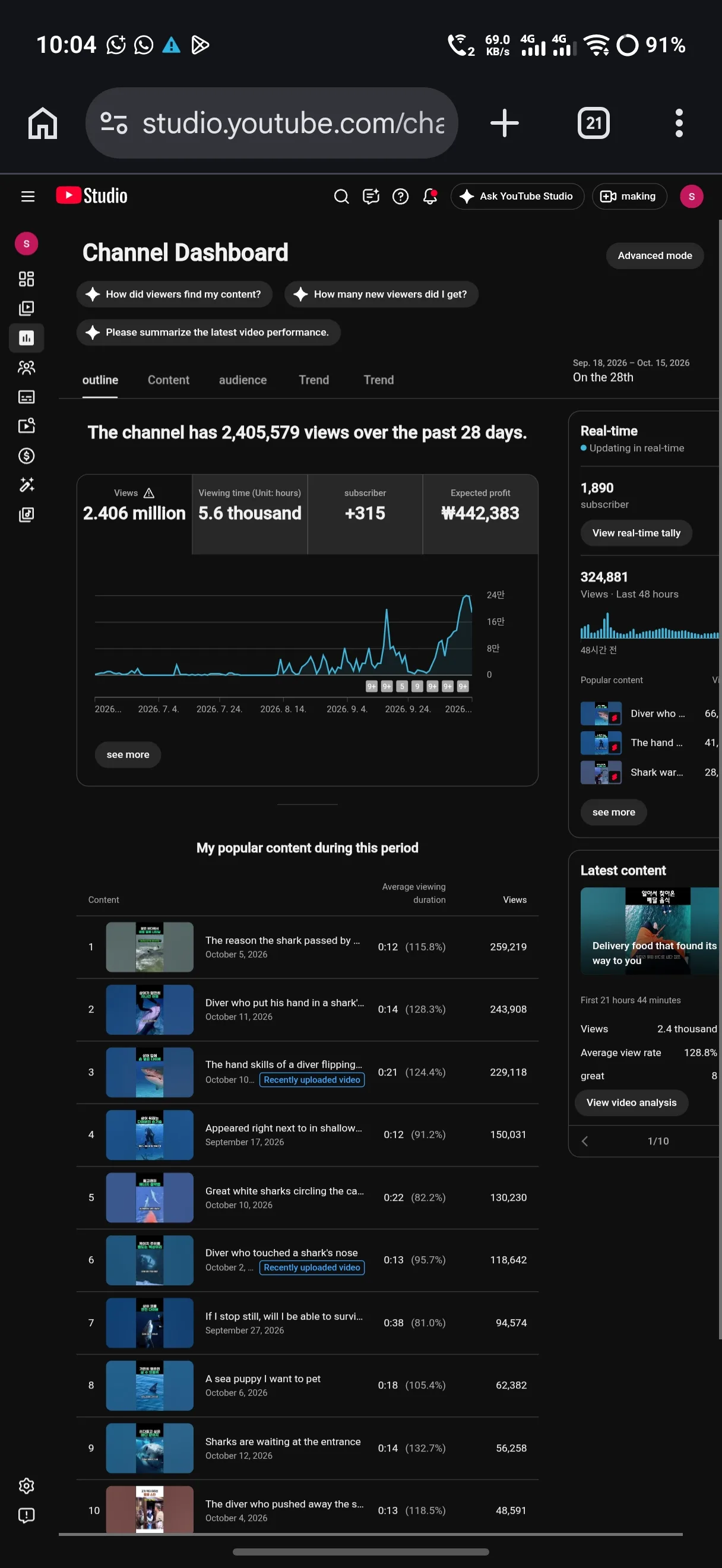Open the latest content thumbnail 'Delivery food'
Screen dimensions: 722x1568
pyautogui.click(x=650, y=931)
